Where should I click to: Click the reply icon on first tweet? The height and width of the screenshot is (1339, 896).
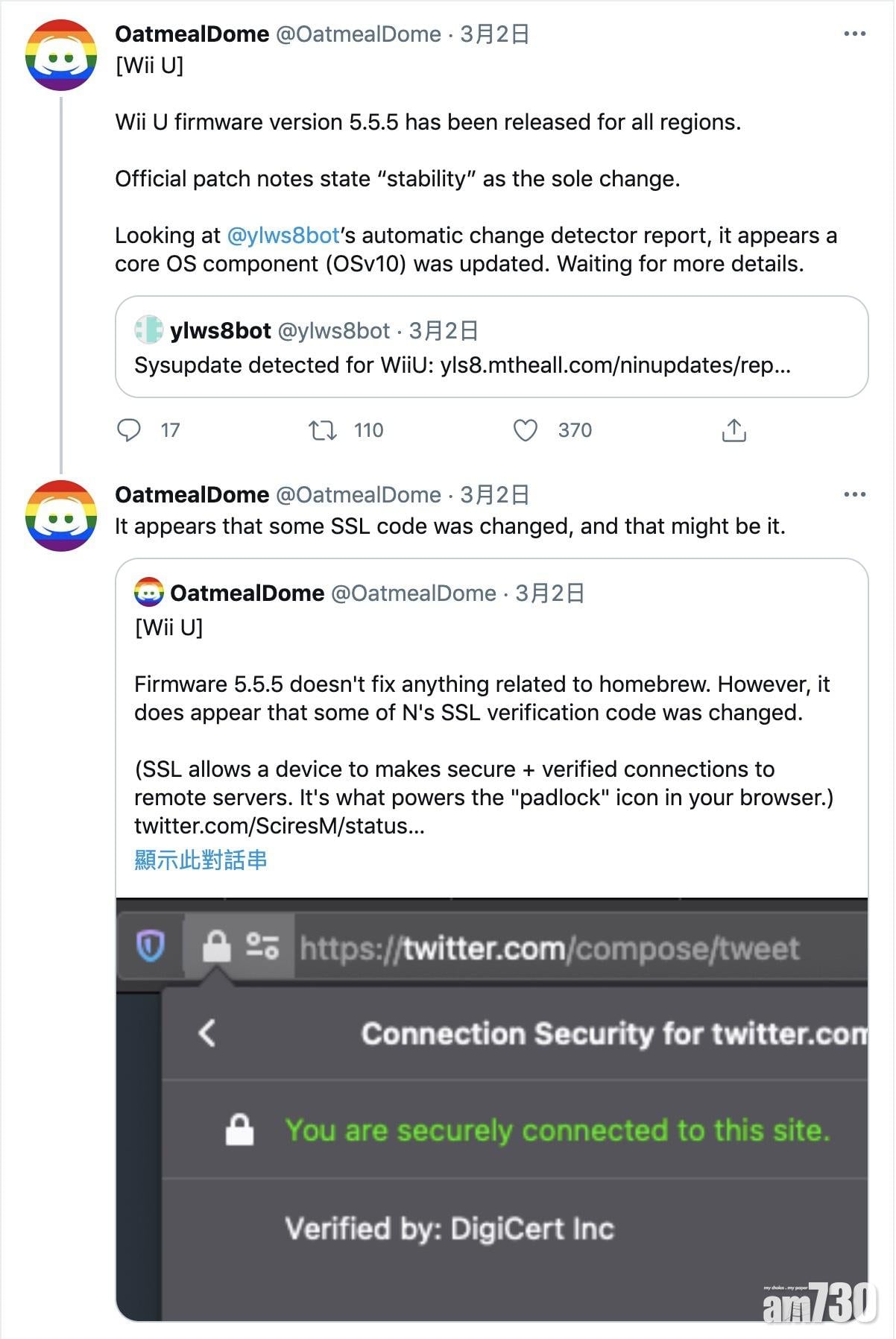point(129,430)
